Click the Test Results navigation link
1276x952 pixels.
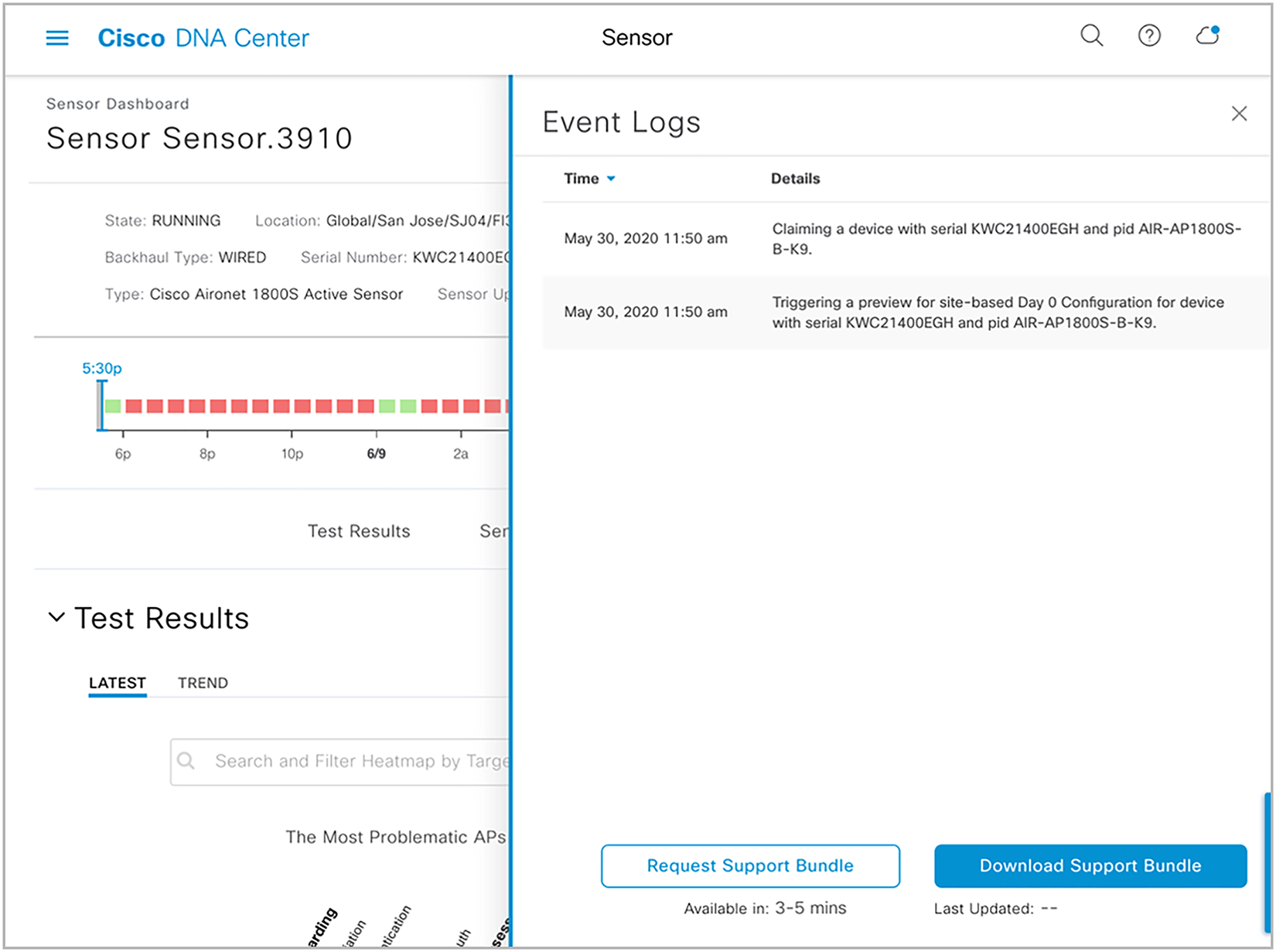359,531
